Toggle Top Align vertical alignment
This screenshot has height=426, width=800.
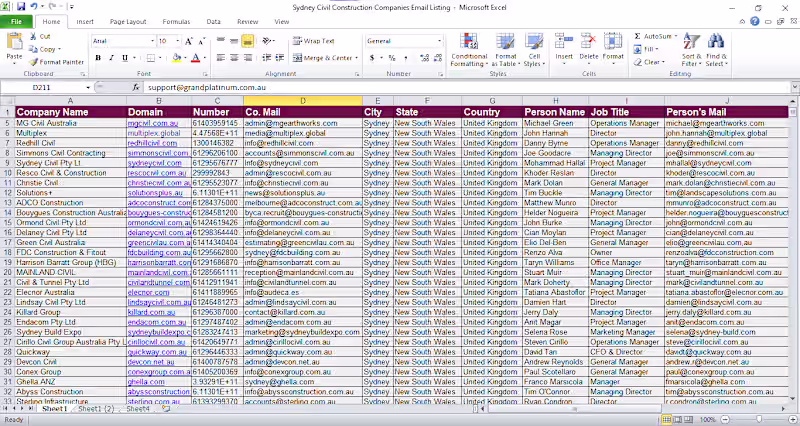click(x=221, y=41)
